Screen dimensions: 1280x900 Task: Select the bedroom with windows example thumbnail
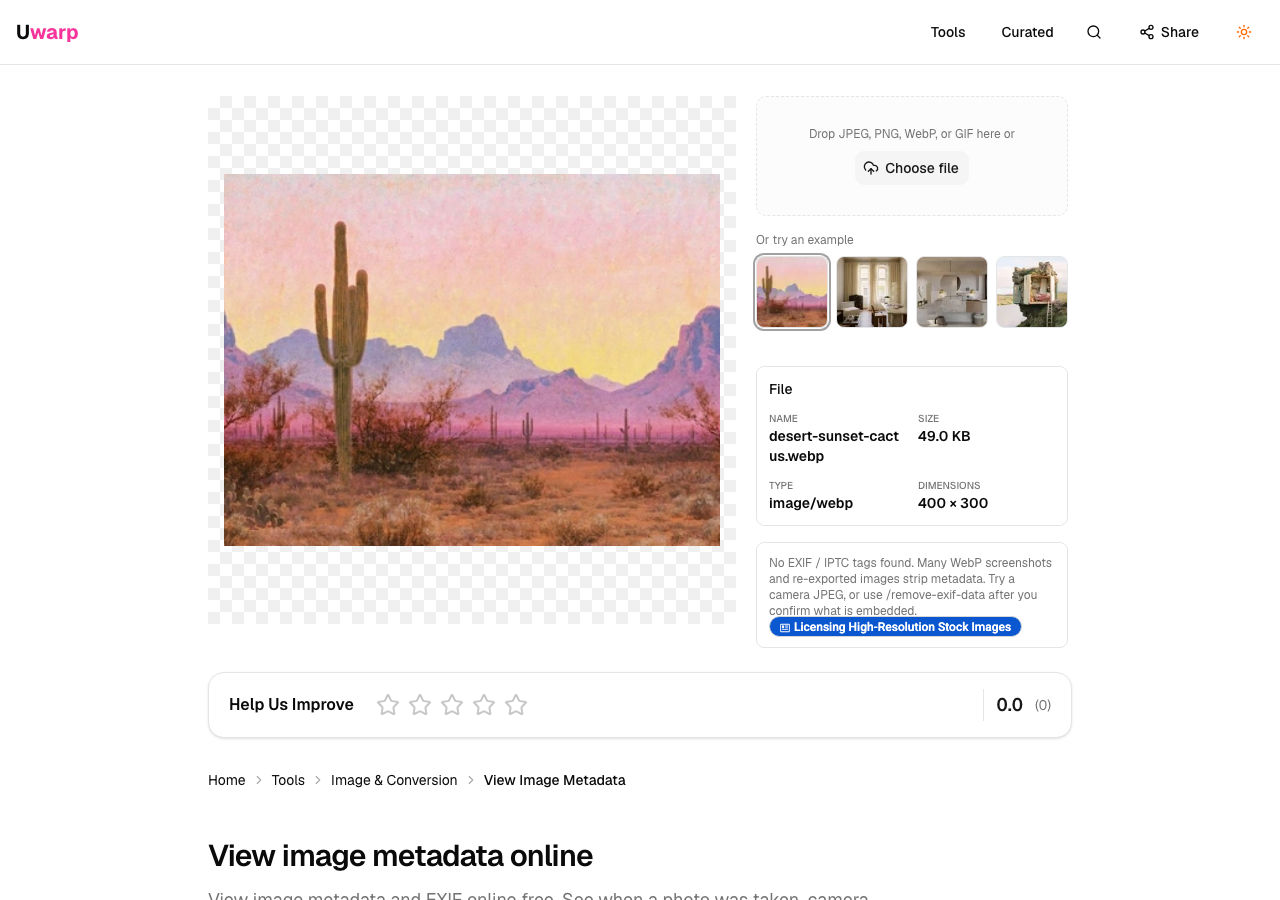point(872,292)
